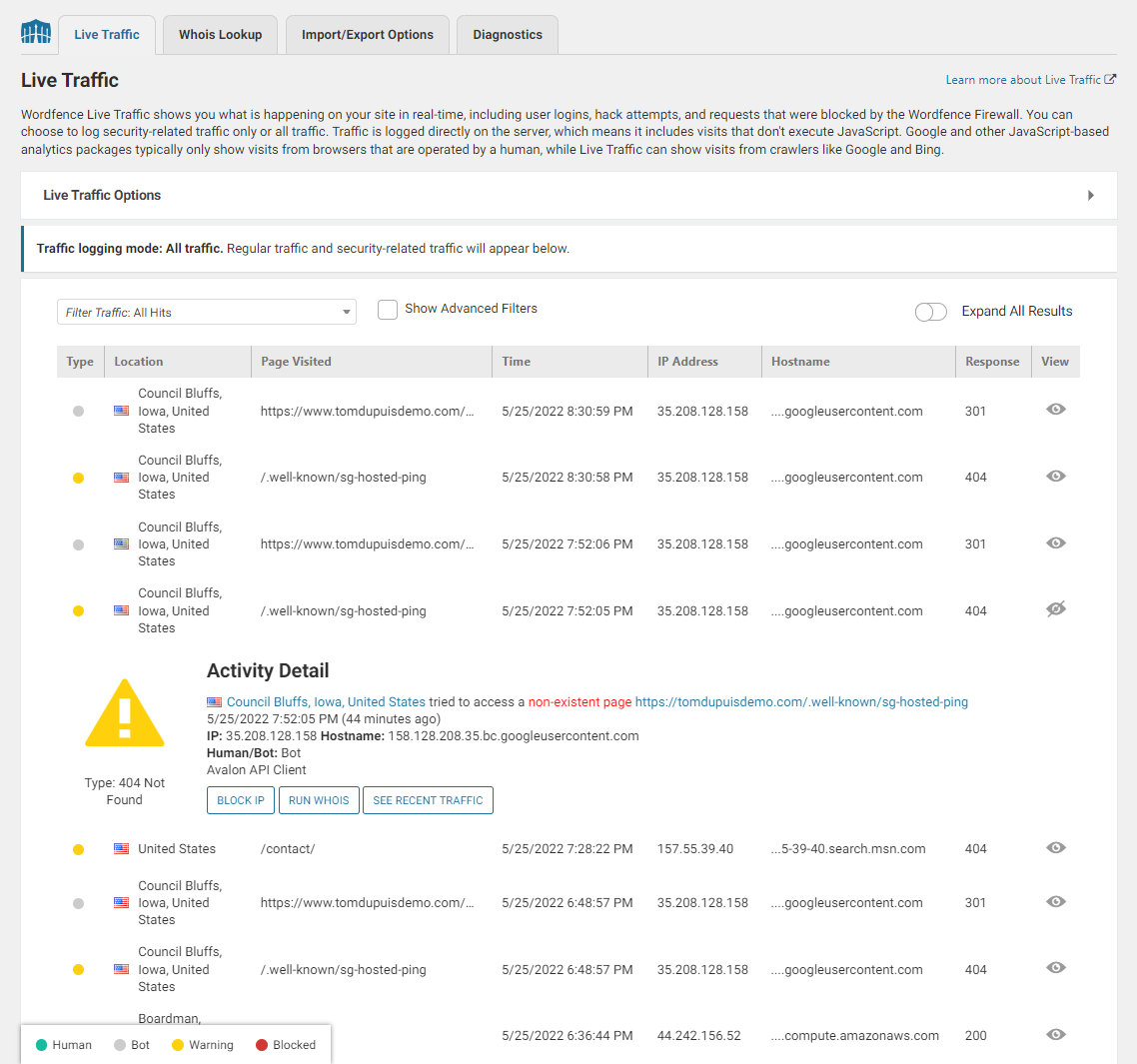Click the US flag in Activity Detail
Screen dimensions: 1137x1064
(215, 702)
